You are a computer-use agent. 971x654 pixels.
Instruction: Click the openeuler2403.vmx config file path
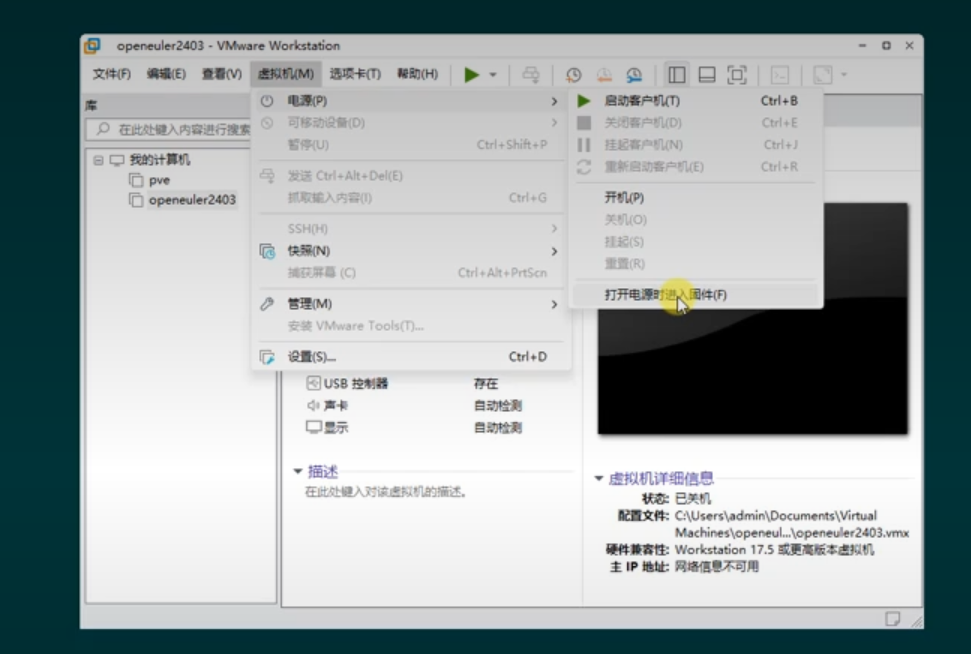coord(791,524)
